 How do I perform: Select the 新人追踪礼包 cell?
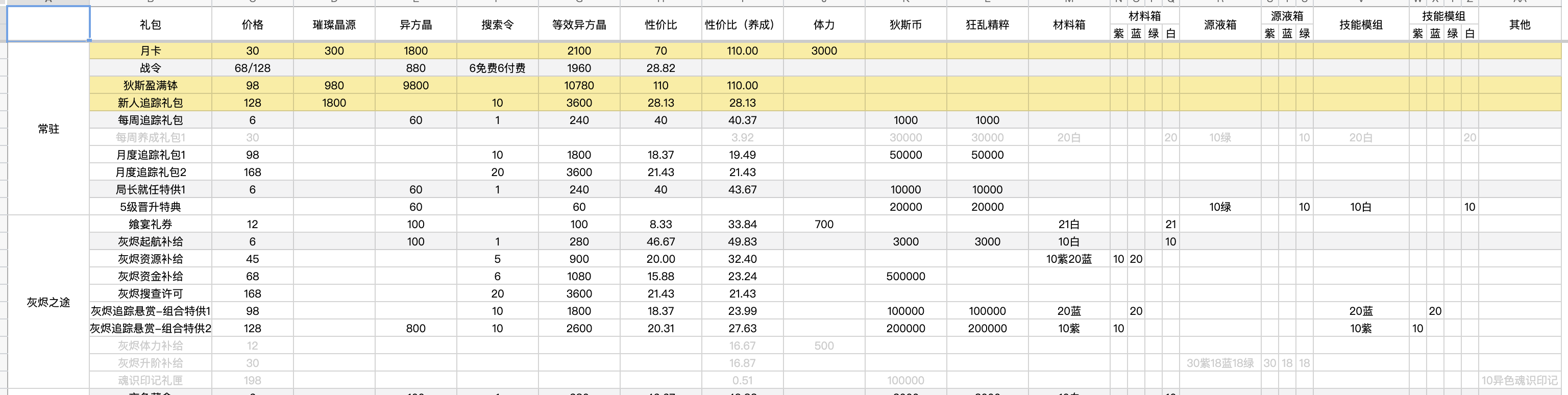(x=151, y=103)
